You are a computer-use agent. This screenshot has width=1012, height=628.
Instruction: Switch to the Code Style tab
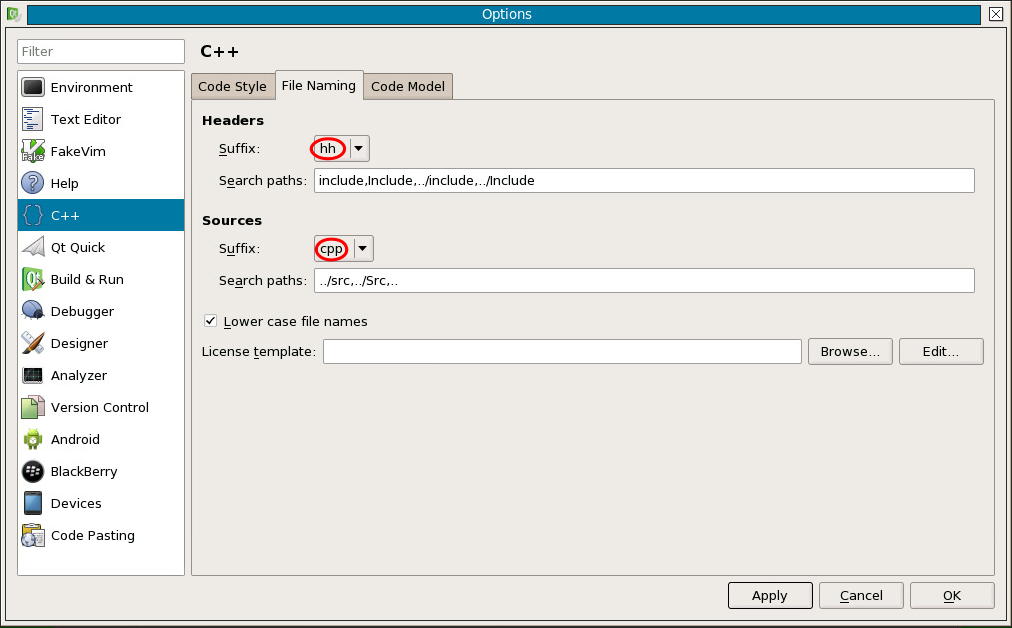click(232, 86)
